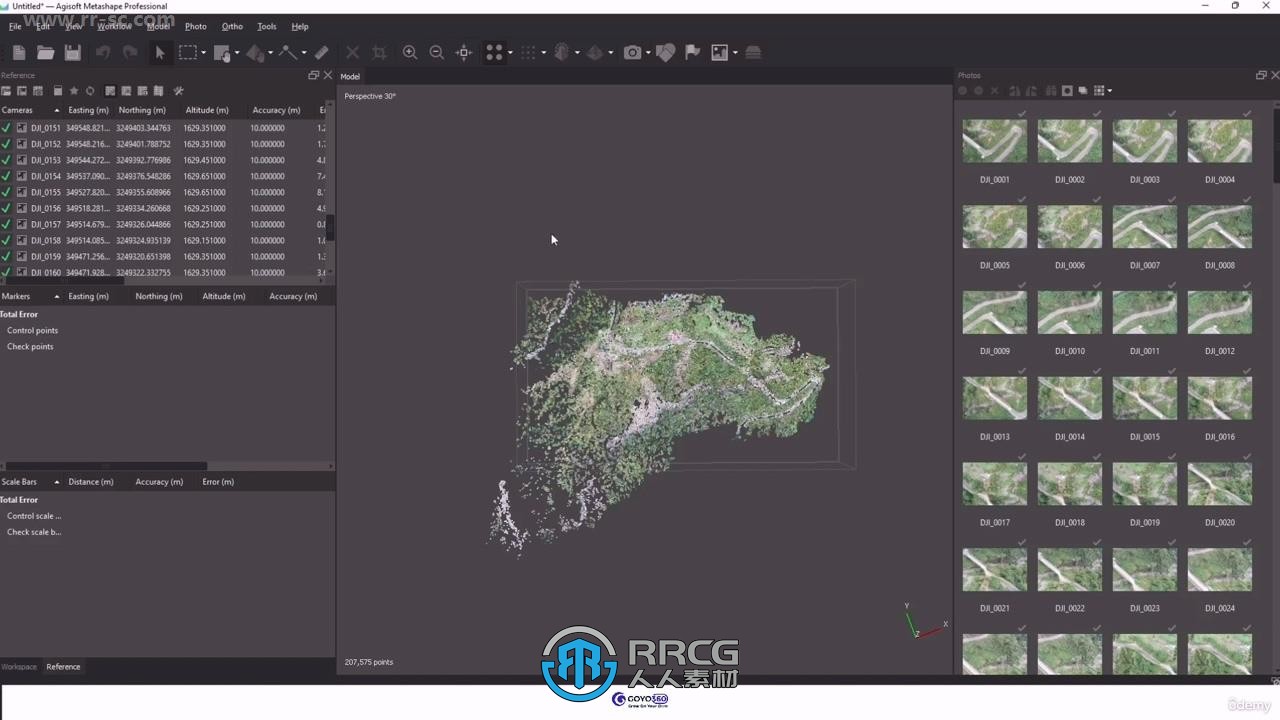Create a new project with New icon

click(x=18, y=52)
